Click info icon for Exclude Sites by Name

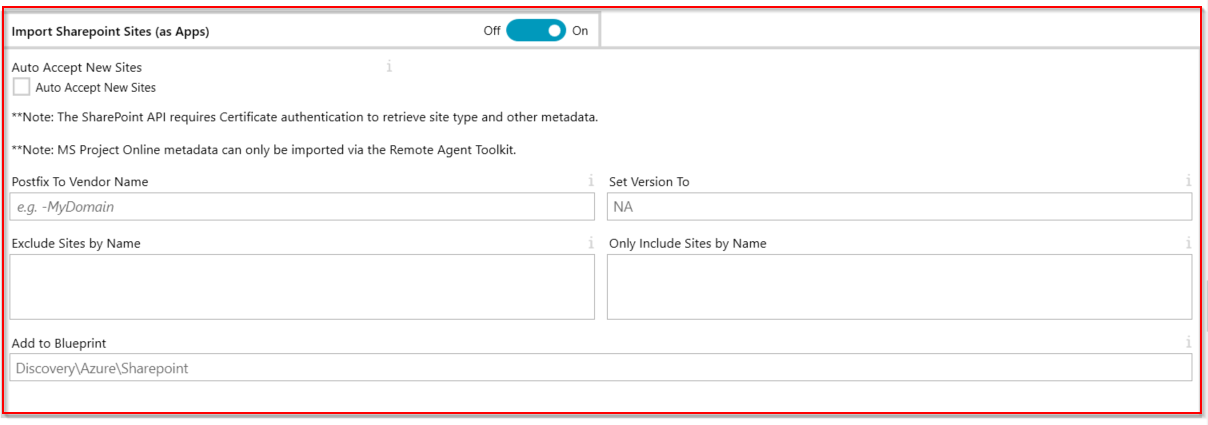tap(590, 243)
